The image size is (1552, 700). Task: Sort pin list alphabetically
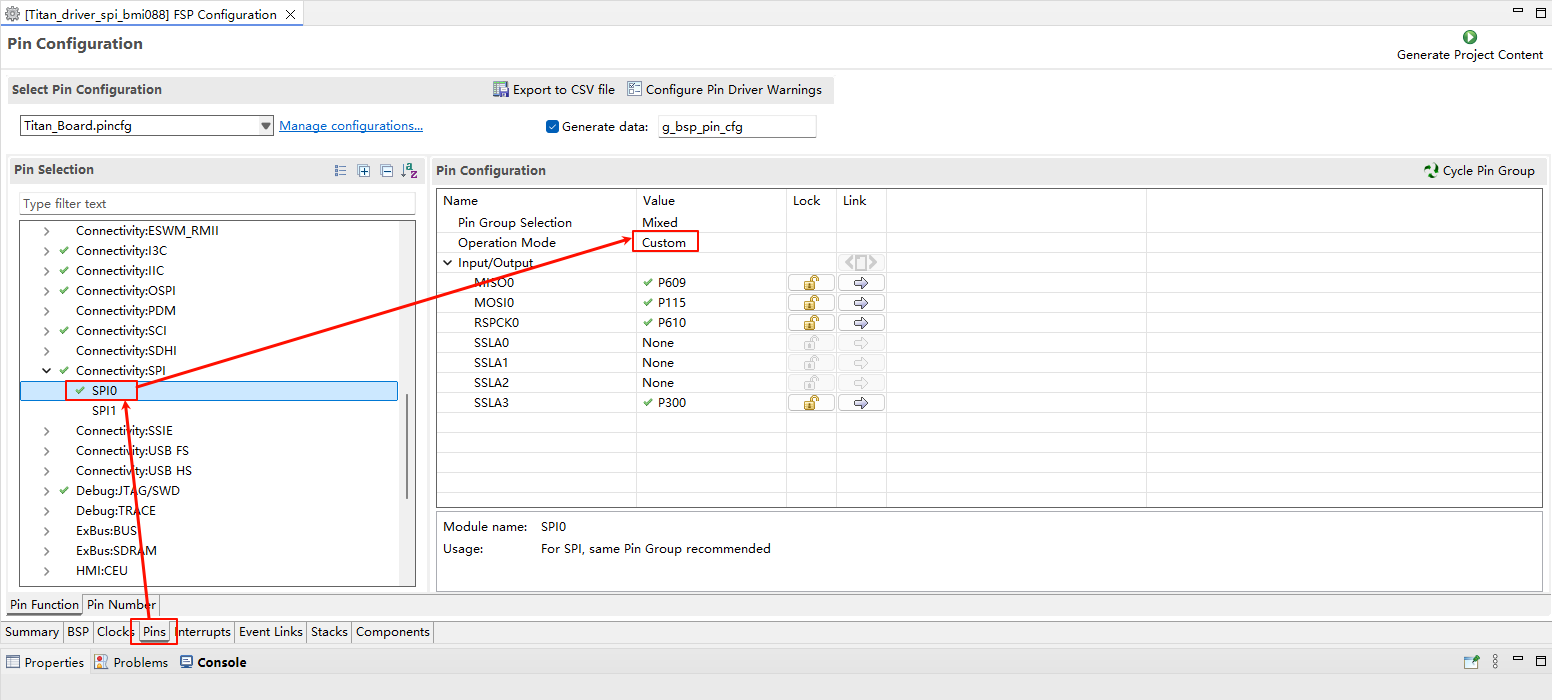(409, 171)
